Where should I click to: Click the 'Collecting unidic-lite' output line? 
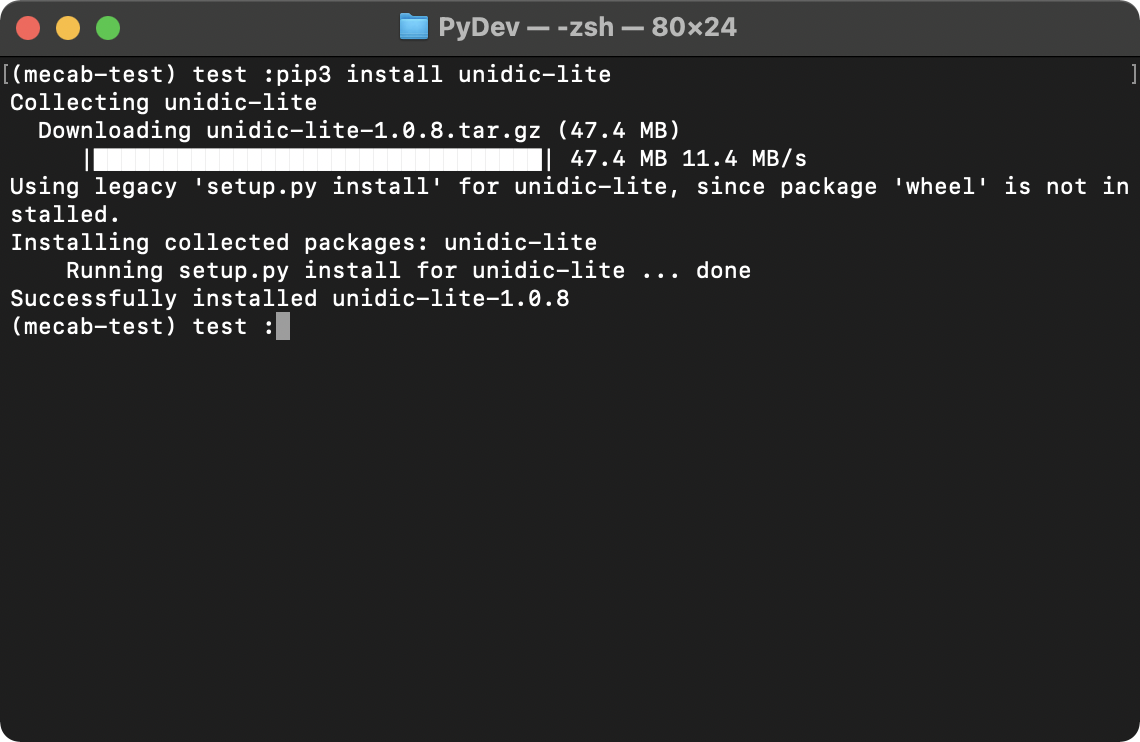164,102
